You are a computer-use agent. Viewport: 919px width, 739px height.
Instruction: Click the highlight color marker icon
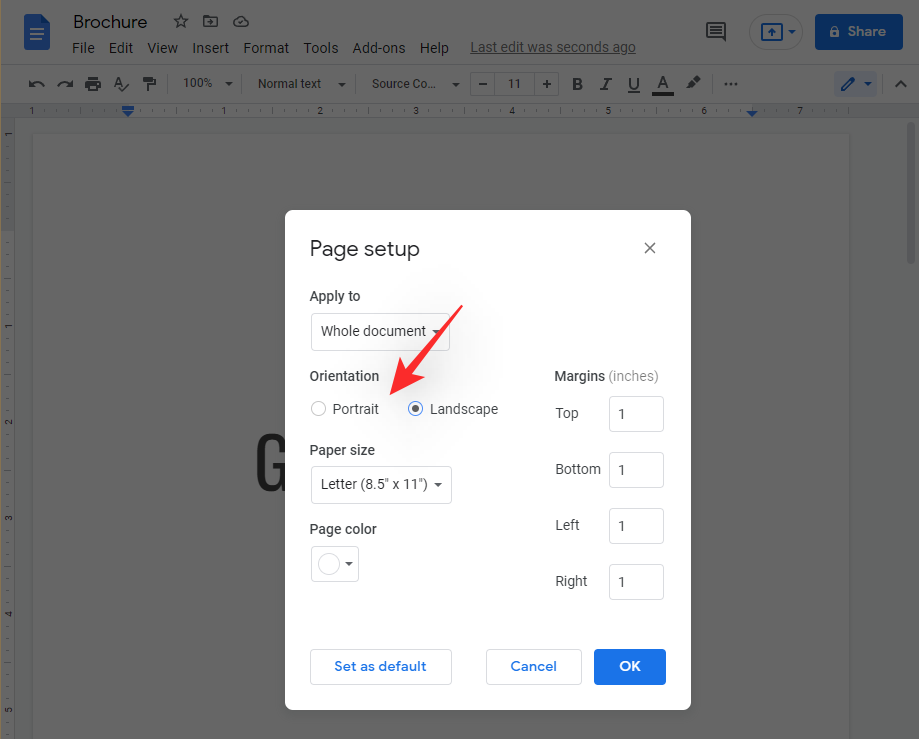click(693, 84)
